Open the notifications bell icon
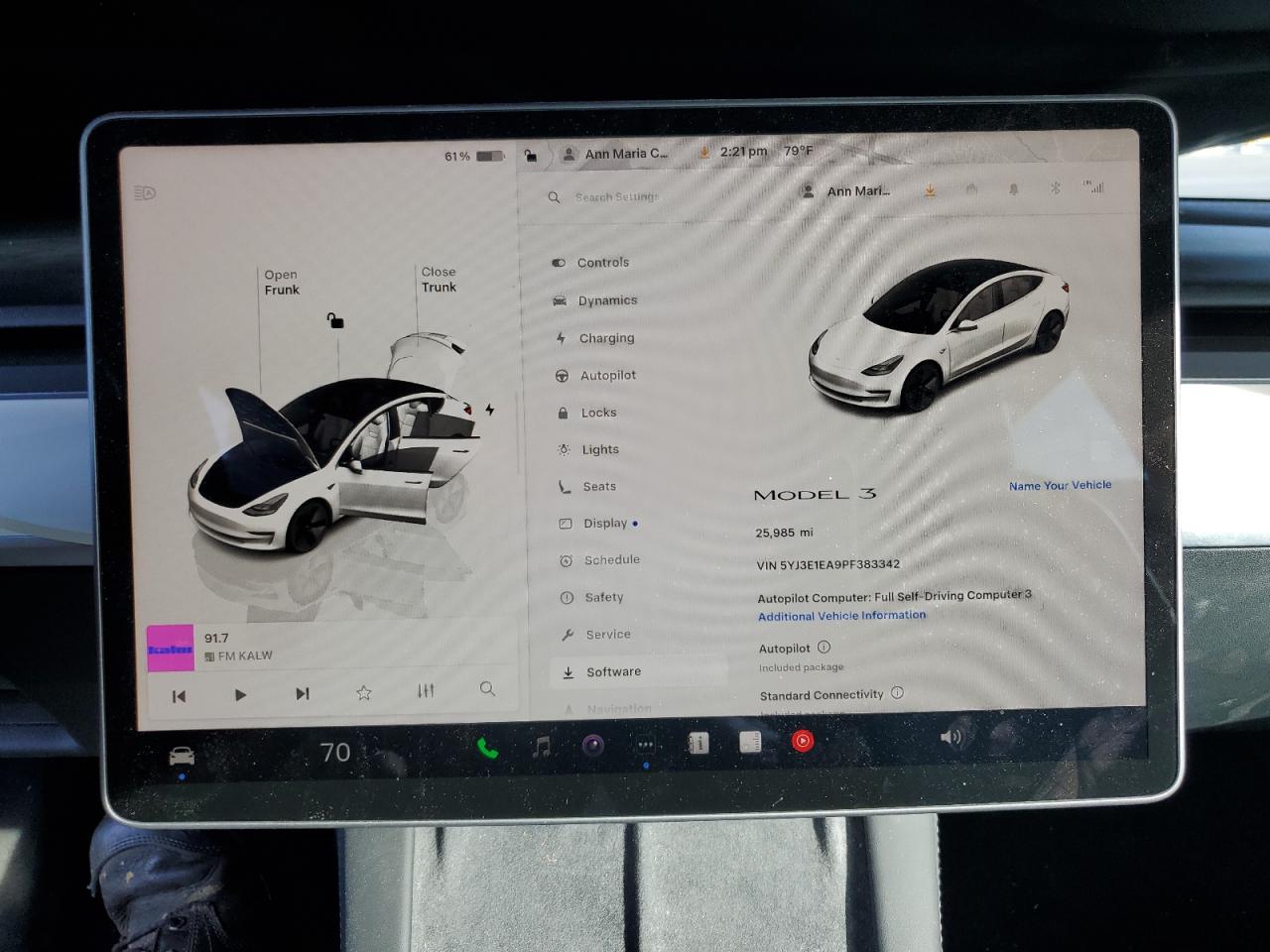The height and width of the screenshot is (952, 1270). 1013,188
